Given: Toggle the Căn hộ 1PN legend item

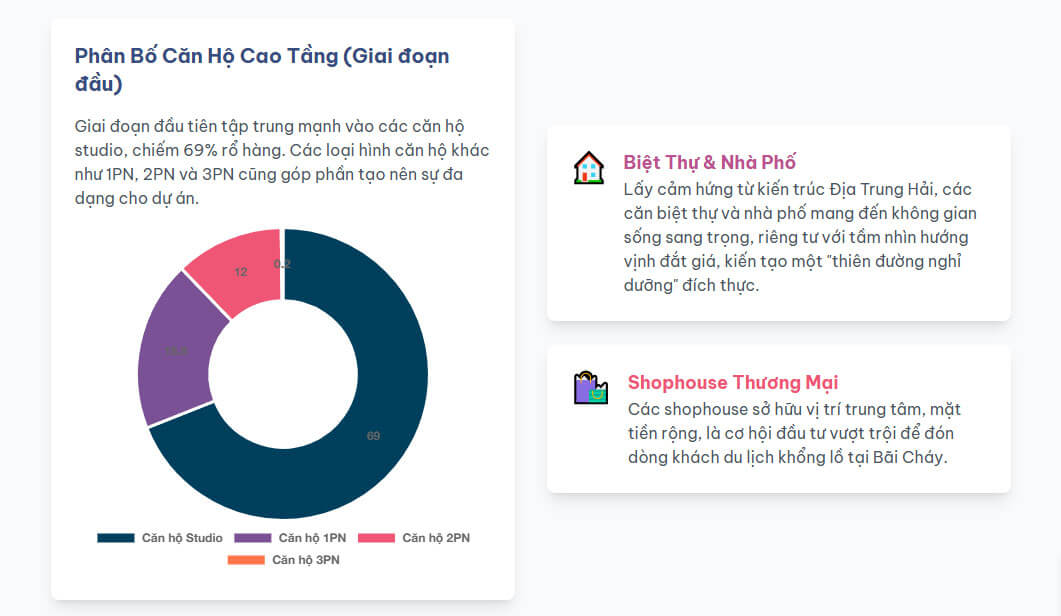Looking at the screenshot, I should [290, 538].
